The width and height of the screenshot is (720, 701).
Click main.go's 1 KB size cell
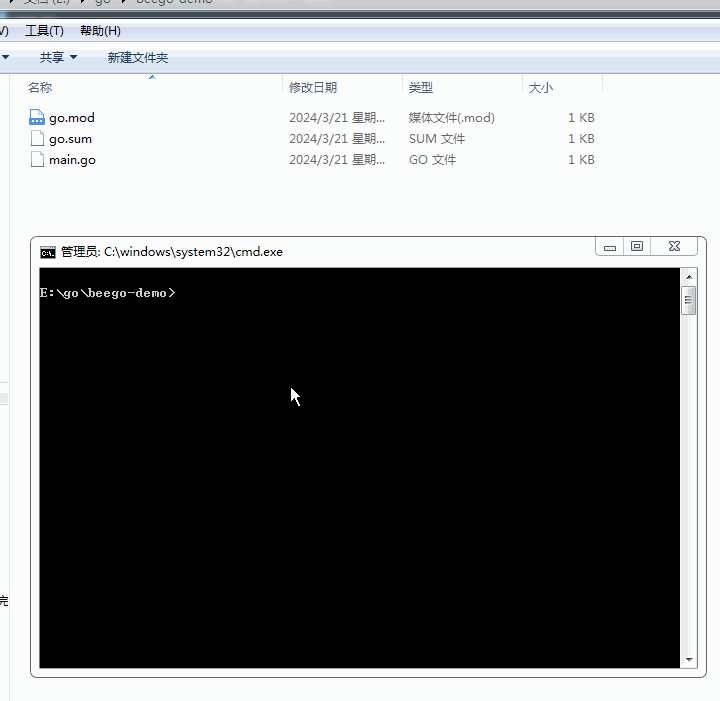581,160
